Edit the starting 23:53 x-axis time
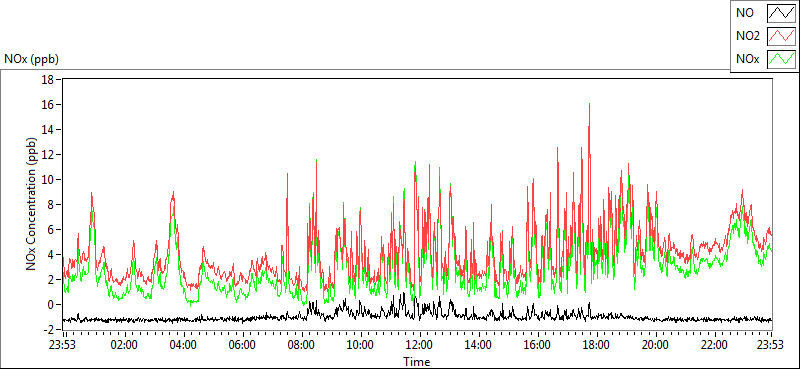Screen dimensions: 800x369 point(63,344)
